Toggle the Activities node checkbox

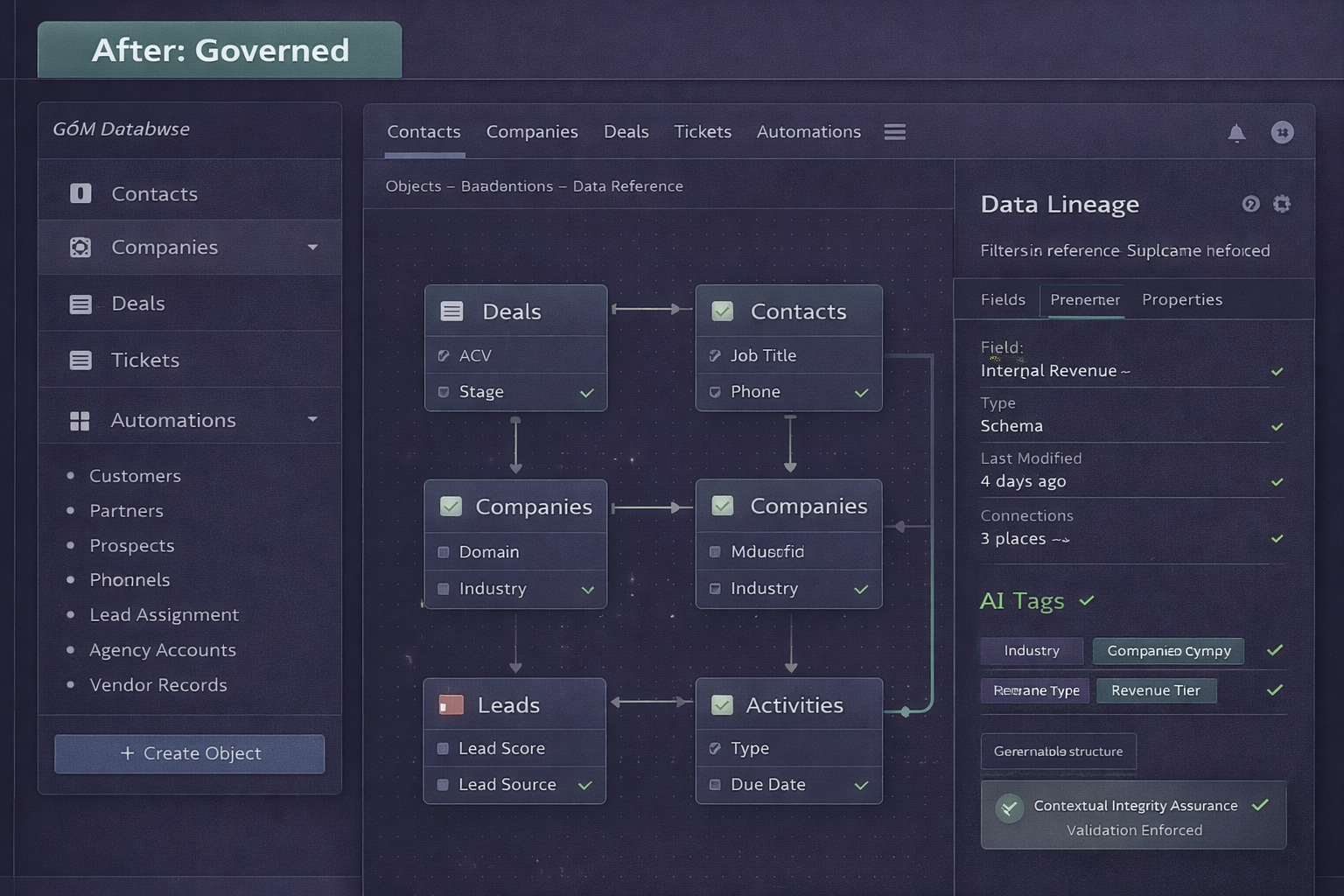pos(722,705)
